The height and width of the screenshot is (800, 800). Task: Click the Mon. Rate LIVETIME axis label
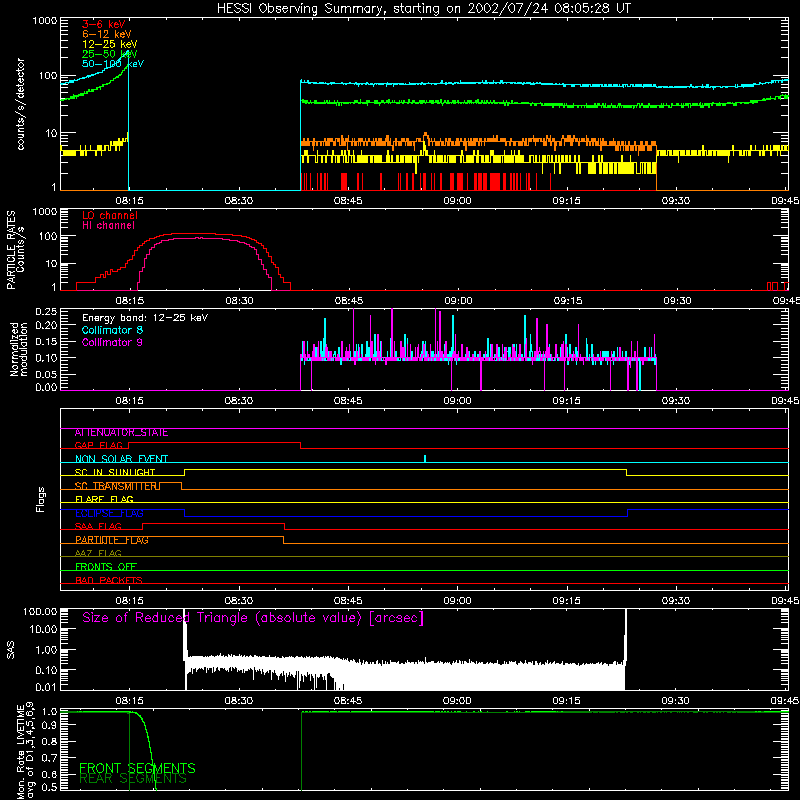point(26,751)
